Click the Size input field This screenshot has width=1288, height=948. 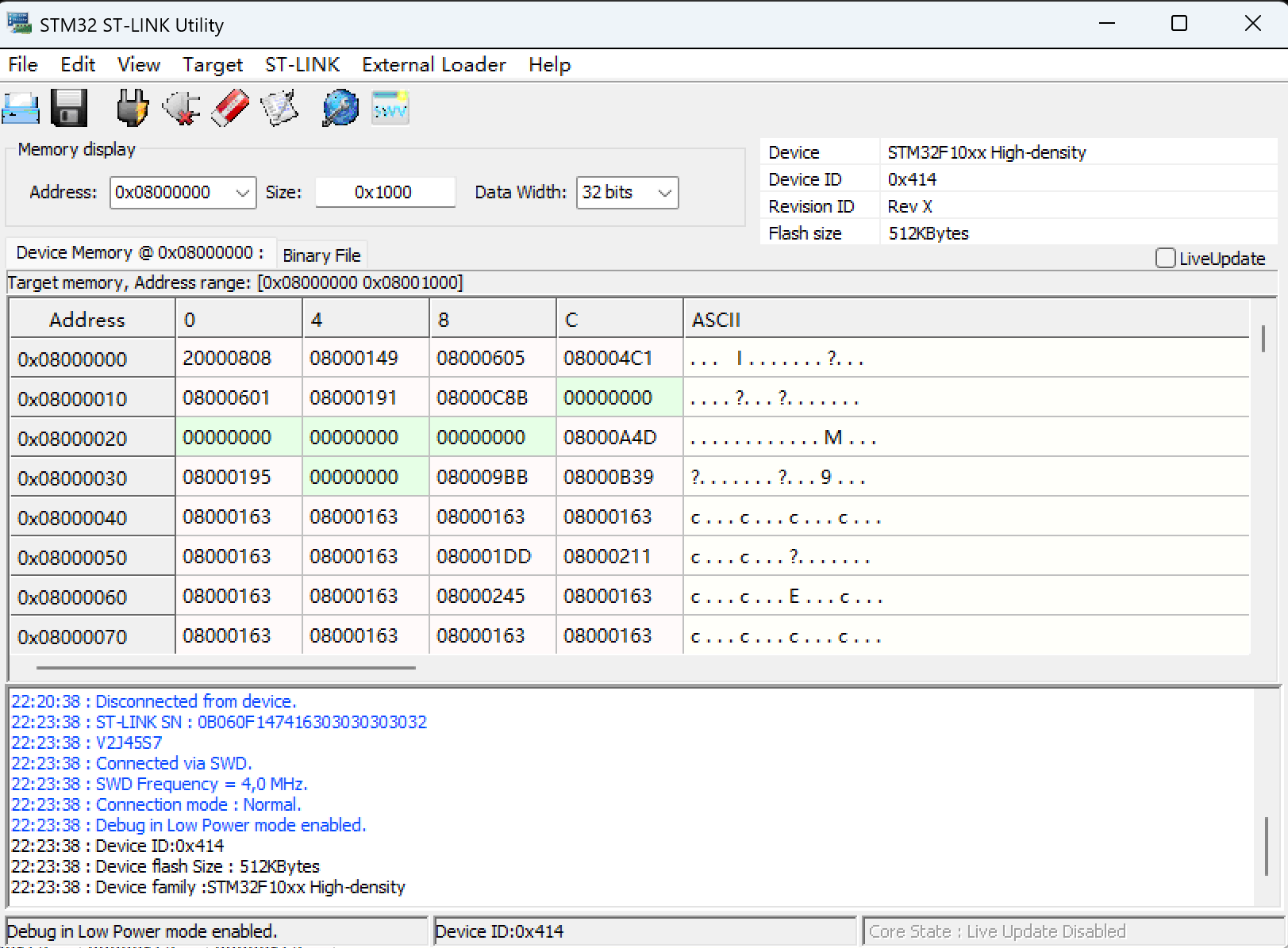coord(385,193)
